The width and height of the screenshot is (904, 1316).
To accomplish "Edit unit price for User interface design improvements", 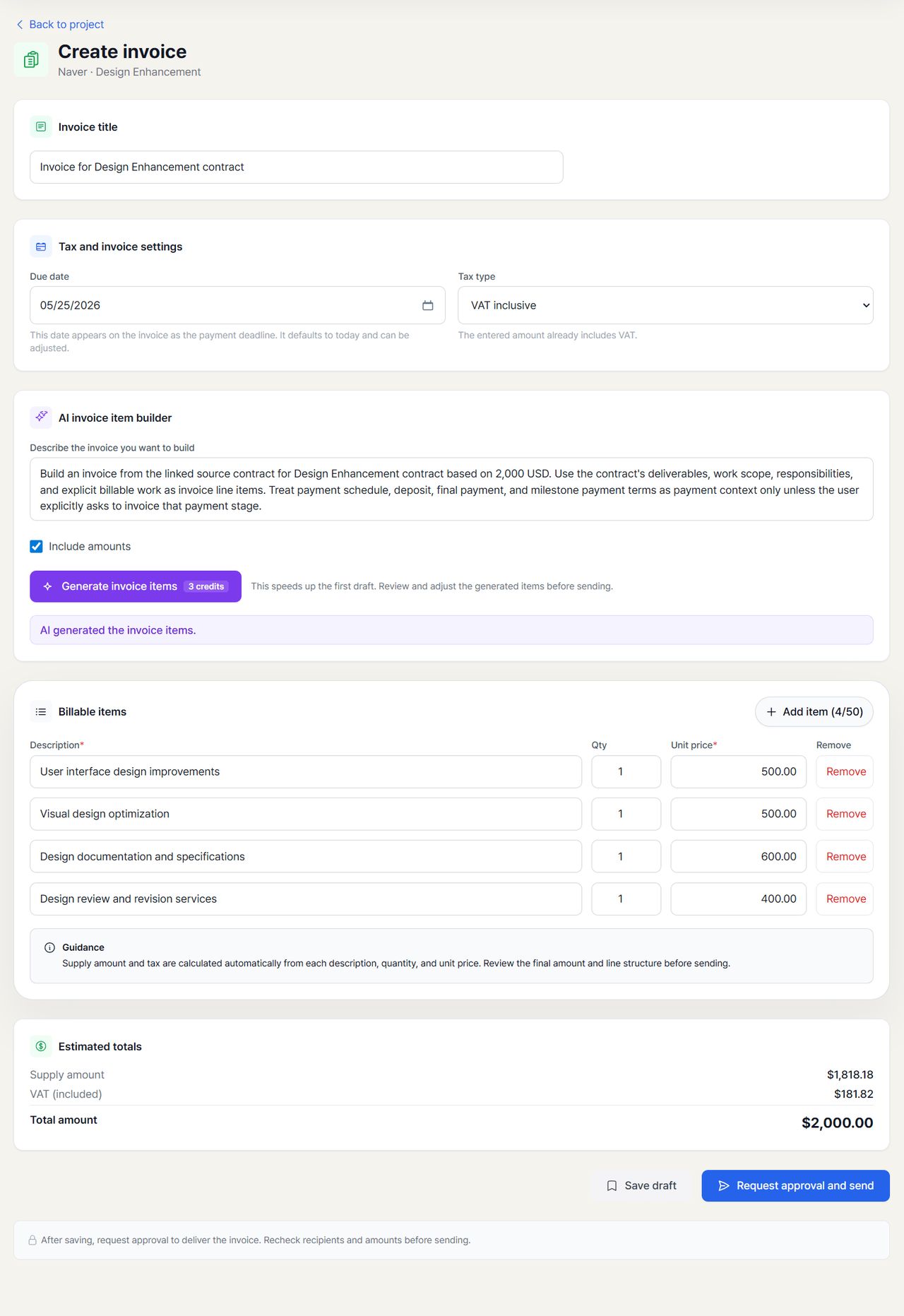I will [738, 771].
